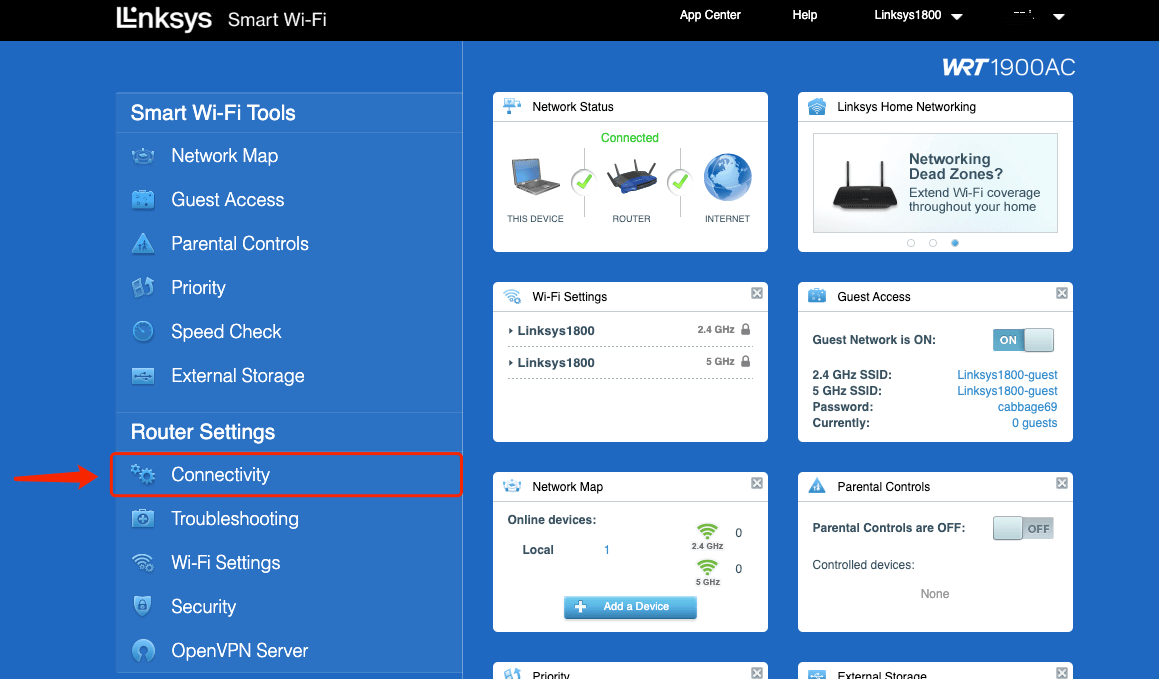The image size is (1159, 679).
Task: Click the Wi-Fi Settings sidebar icon
Action: coord(143,563)
